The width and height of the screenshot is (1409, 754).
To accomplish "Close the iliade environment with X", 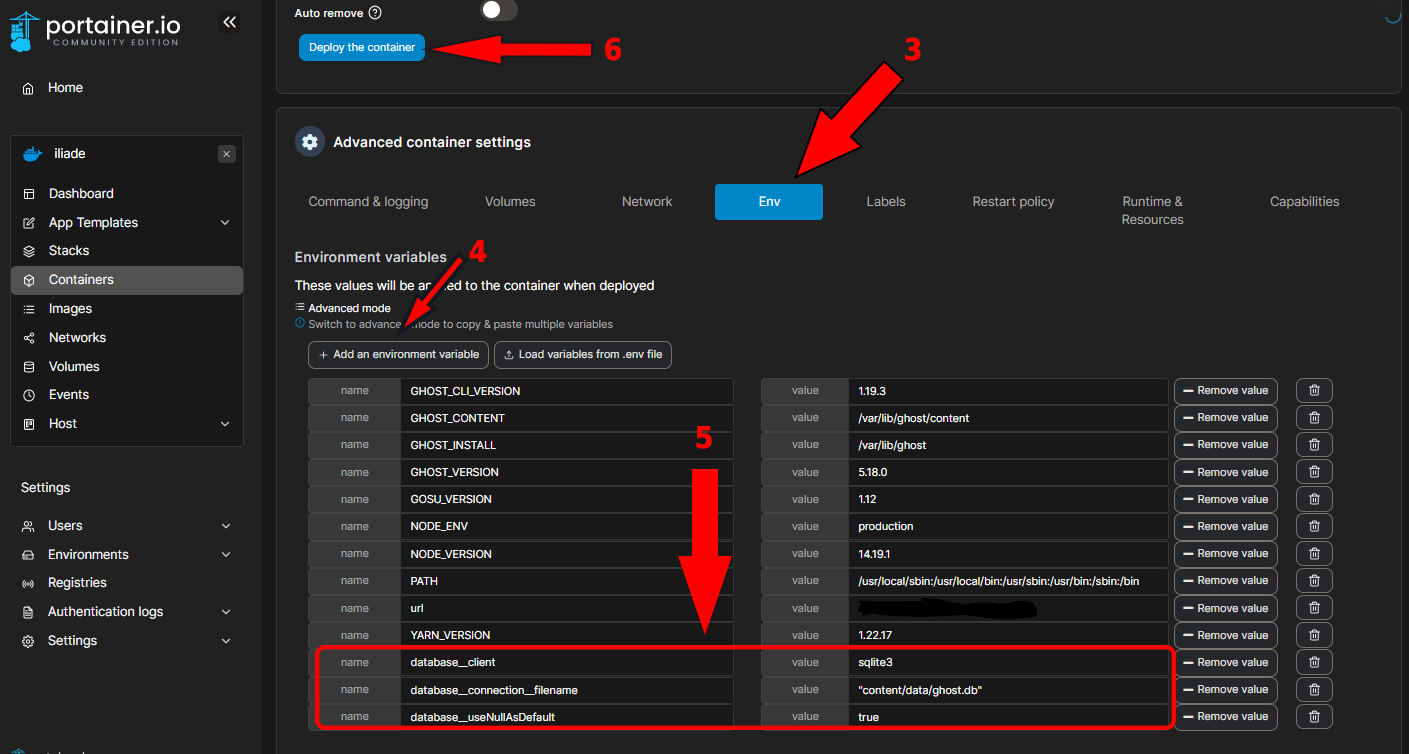I will pos(227,154).
